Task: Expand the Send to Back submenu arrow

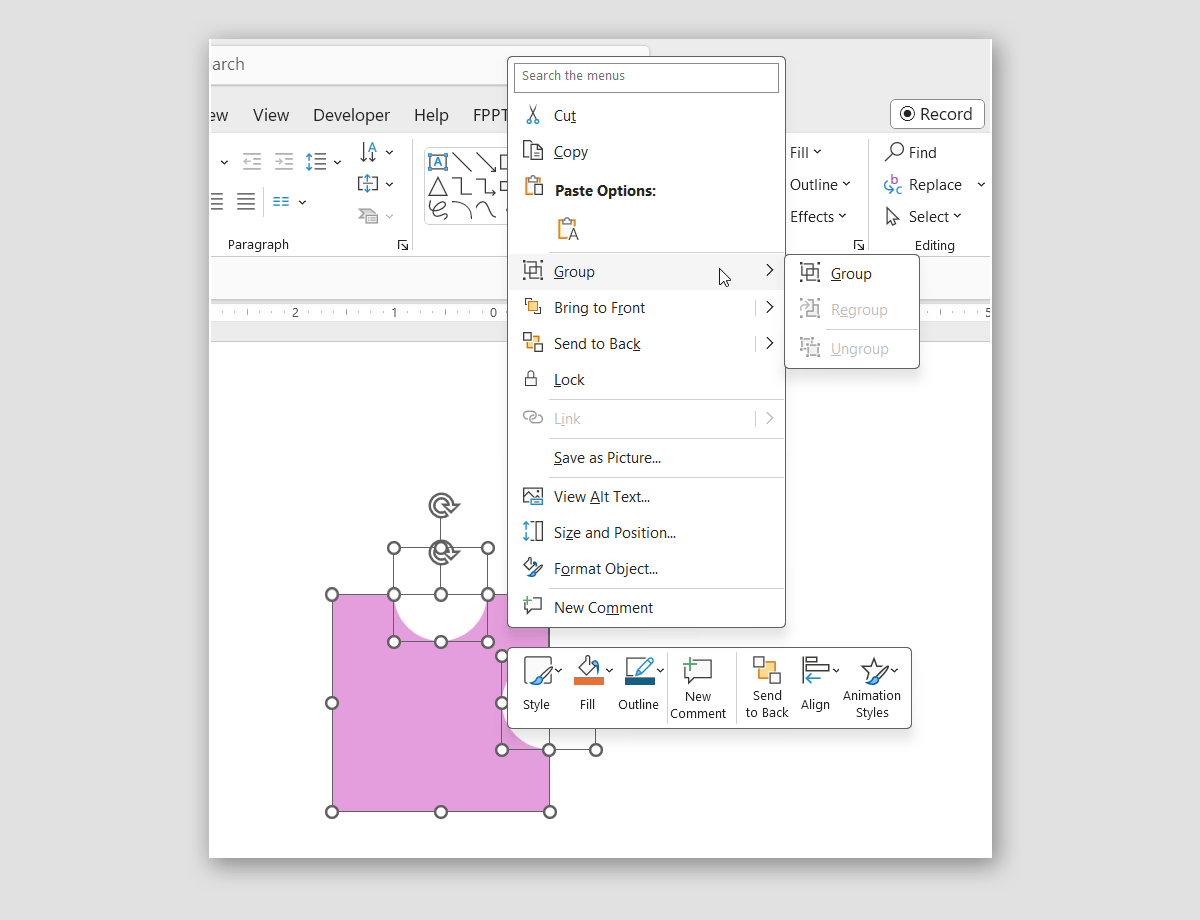Action: [769, 344]
